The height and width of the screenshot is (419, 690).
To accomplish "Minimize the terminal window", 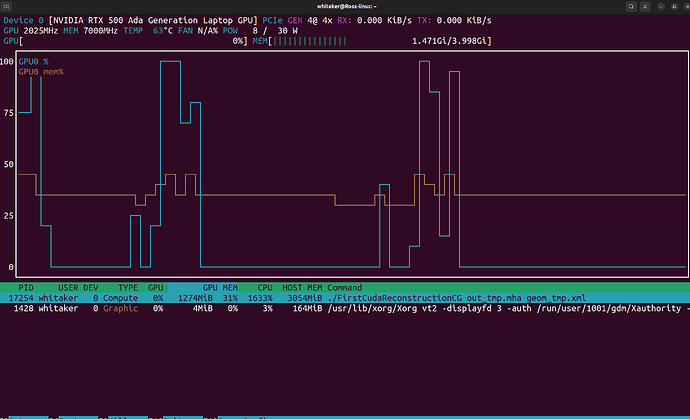I will [661, 7].
